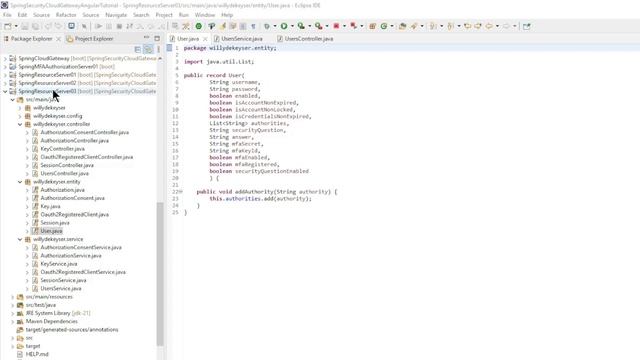The width and height of the screenshot is (640, 360).
Task: Open the Edit menu
Action: 22,15
